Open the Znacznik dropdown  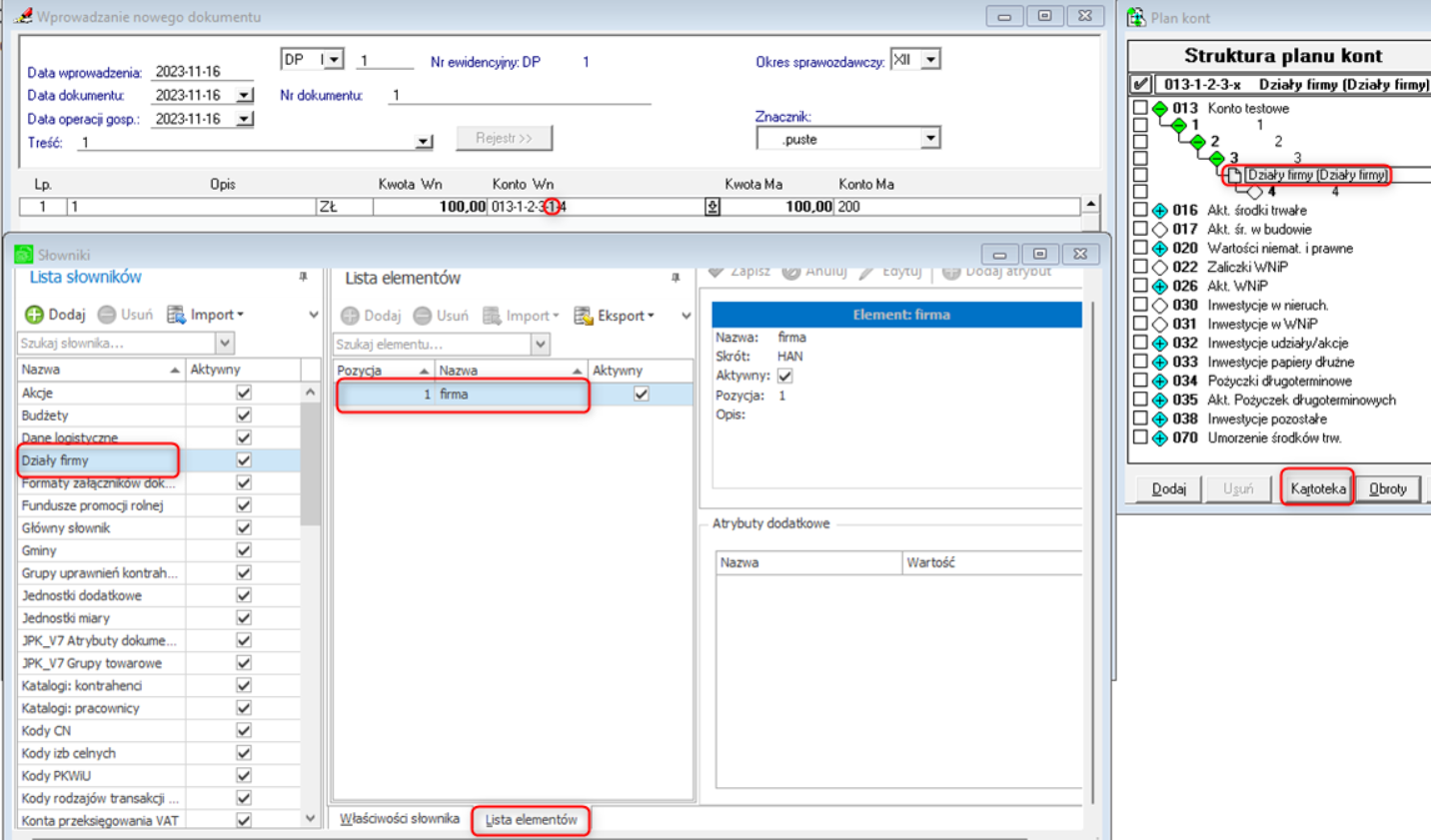tap(929, 139)
